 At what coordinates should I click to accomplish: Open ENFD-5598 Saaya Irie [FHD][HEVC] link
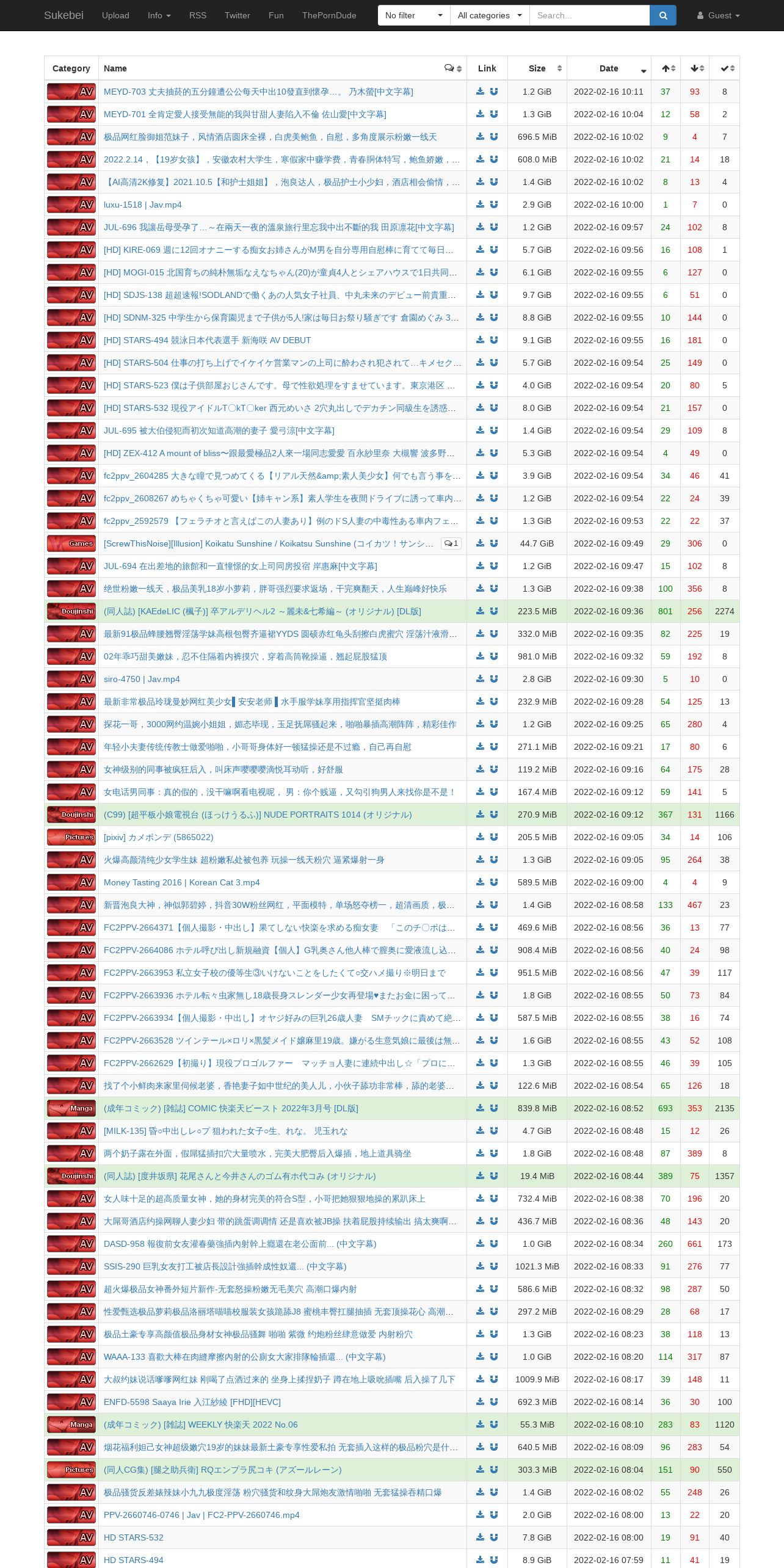192,1402
